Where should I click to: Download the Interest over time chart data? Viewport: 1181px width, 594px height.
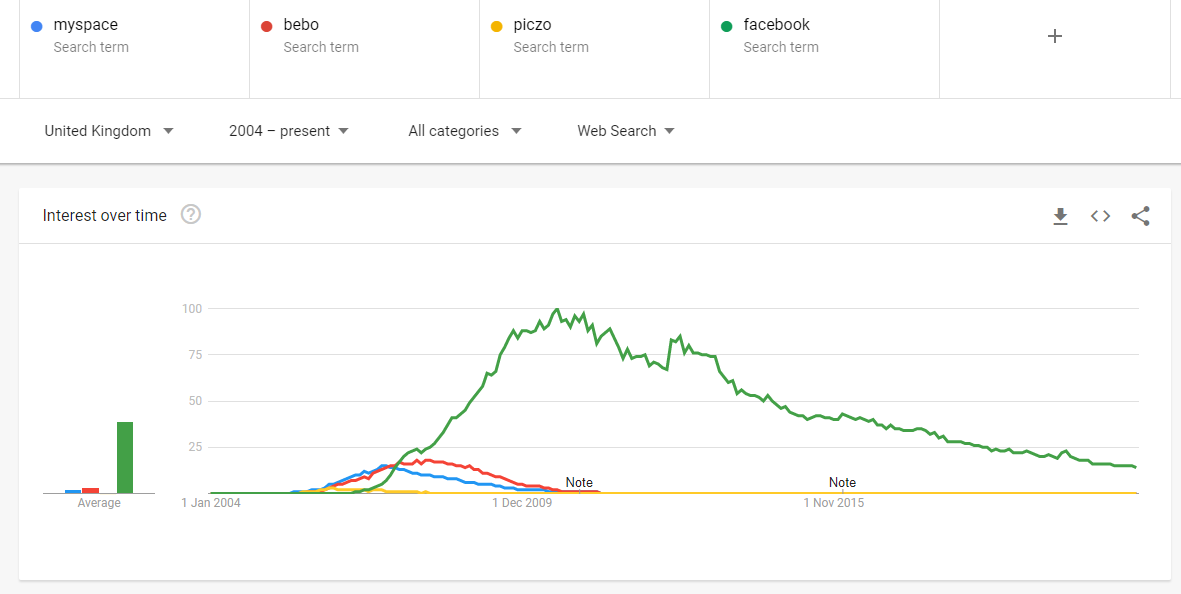coord(1060,216)
